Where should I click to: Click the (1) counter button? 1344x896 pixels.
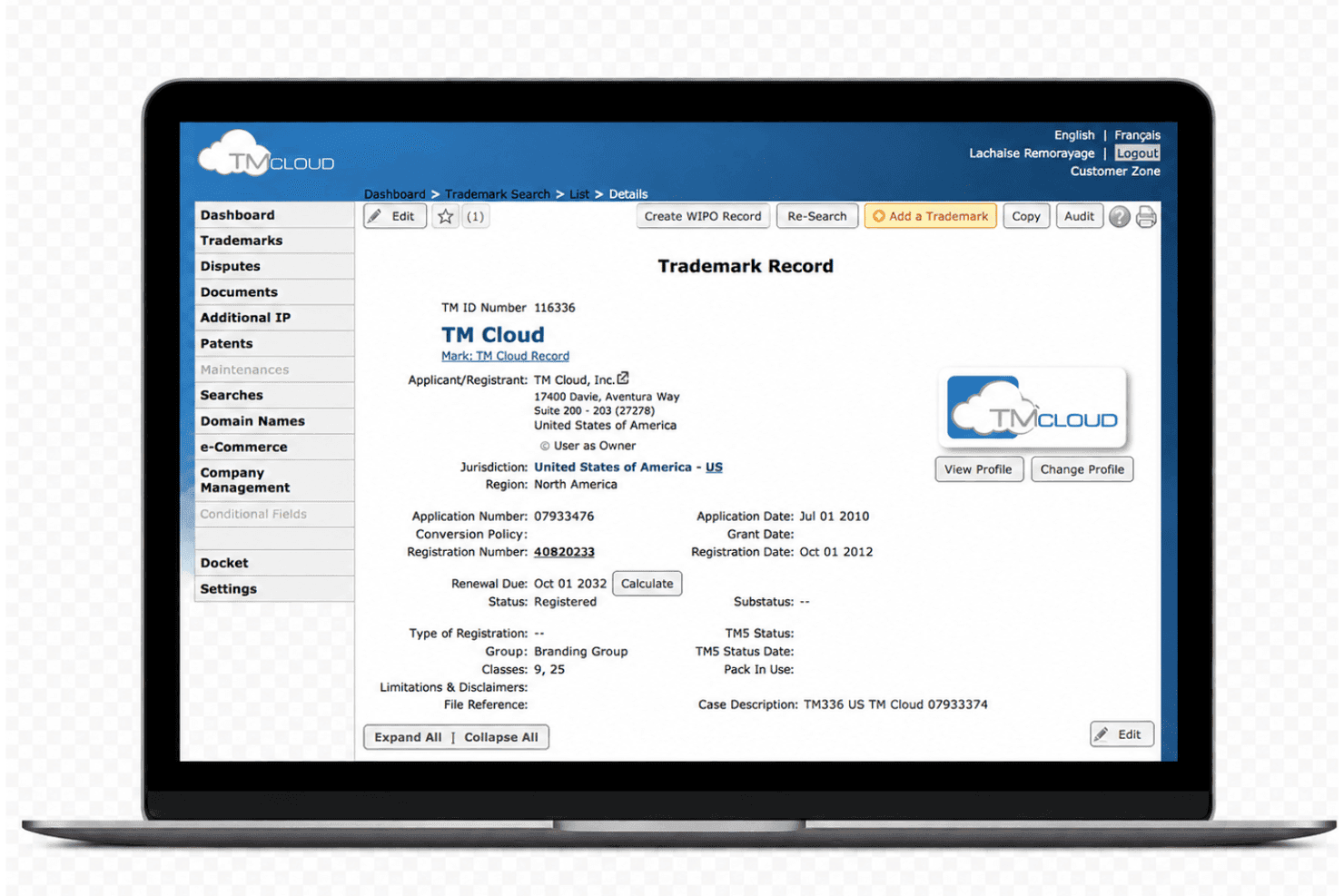point(476,216)
